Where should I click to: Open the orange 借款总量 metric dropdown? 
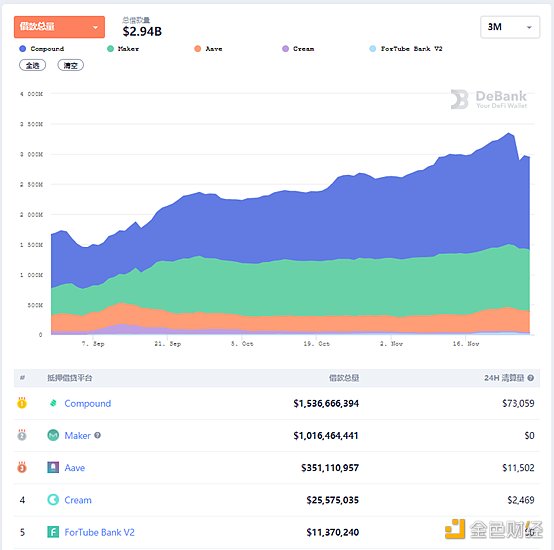(x=59, y=27)
